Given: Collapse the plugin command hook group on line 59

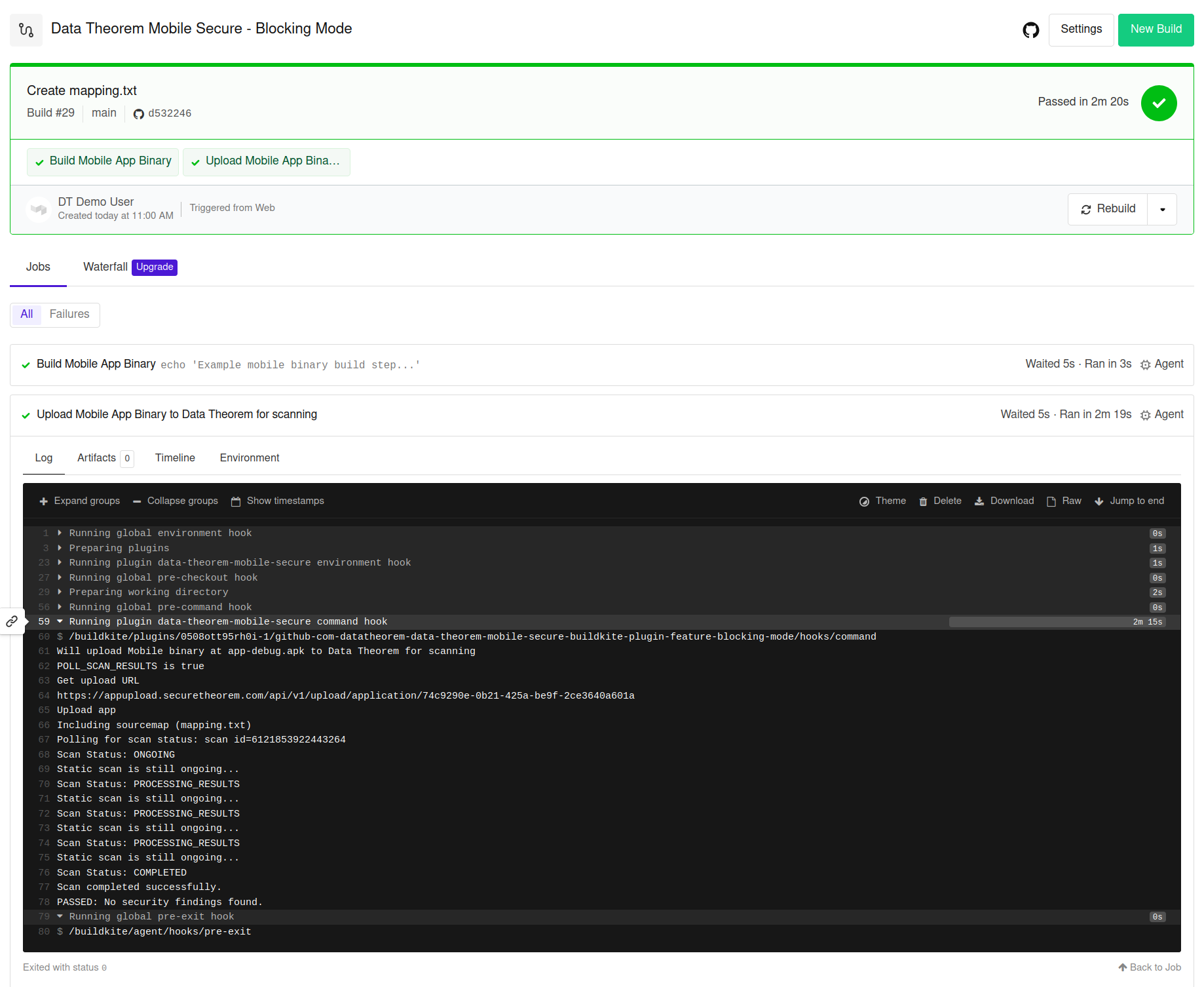Looking at the screenshot, I should (60, 621).
